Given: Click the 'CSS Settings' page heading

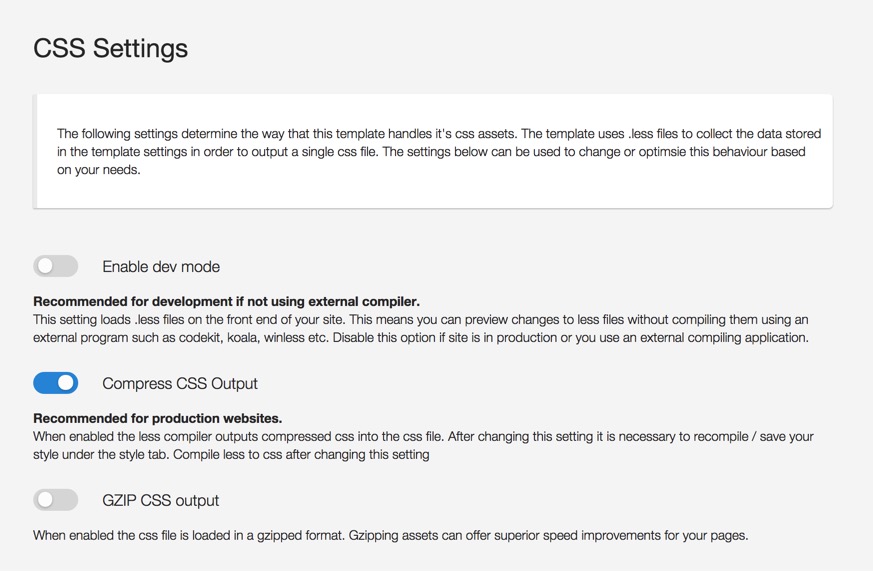Looking at the screenshot, I should pyautogui.click(x=110, y=48).
